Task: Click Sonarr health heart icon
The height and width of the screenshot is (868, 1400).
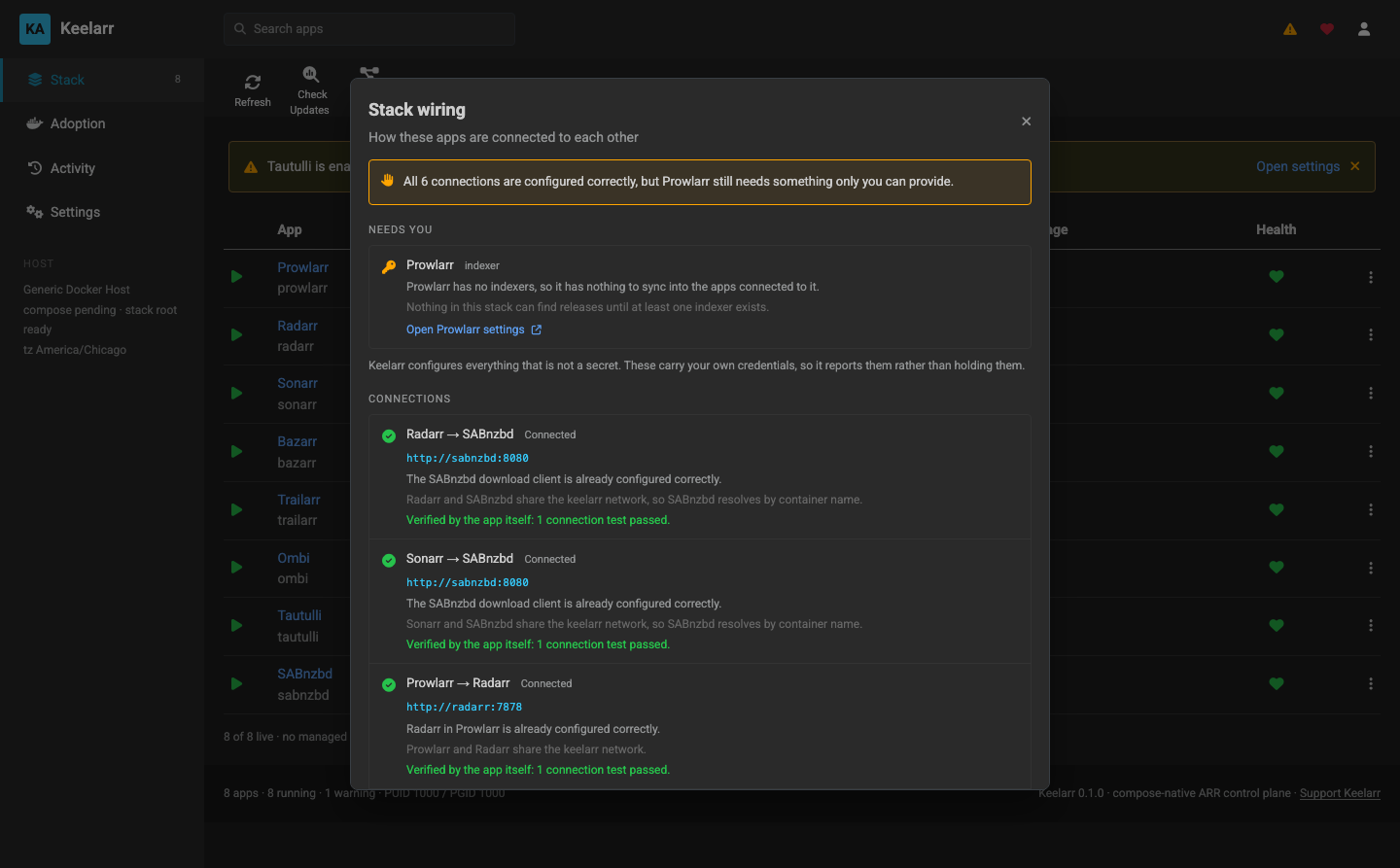Action: pos(1277,394)
